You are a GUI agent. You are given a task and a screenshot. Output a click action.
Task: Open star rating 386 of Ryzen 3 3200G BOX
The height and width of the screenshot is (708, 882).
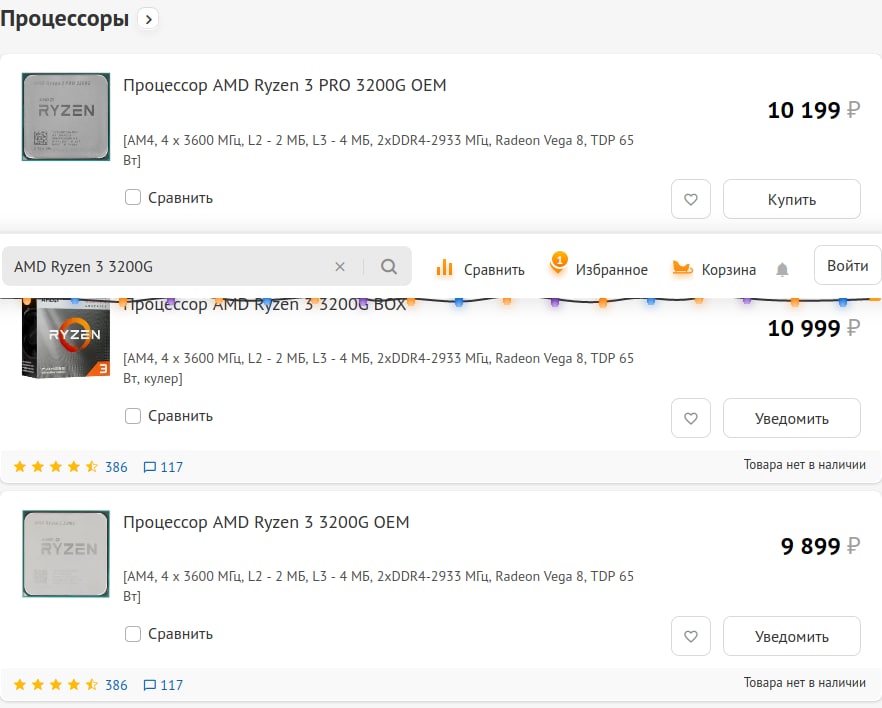coord(71,467)
